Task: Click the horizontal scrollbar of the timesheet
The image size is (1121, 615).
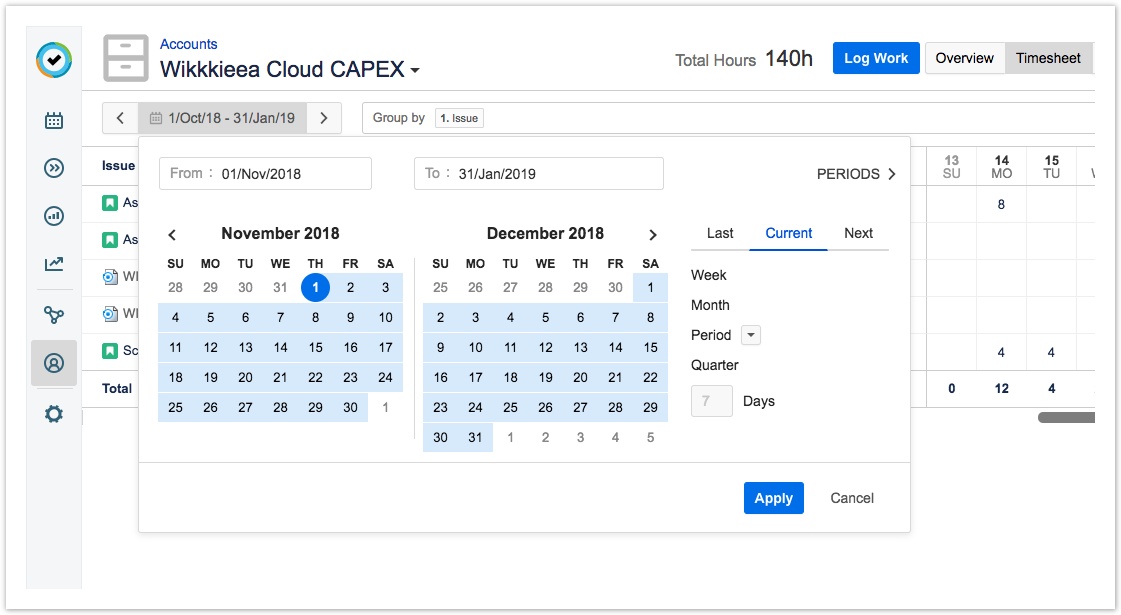Action: tap(1066, 417)
